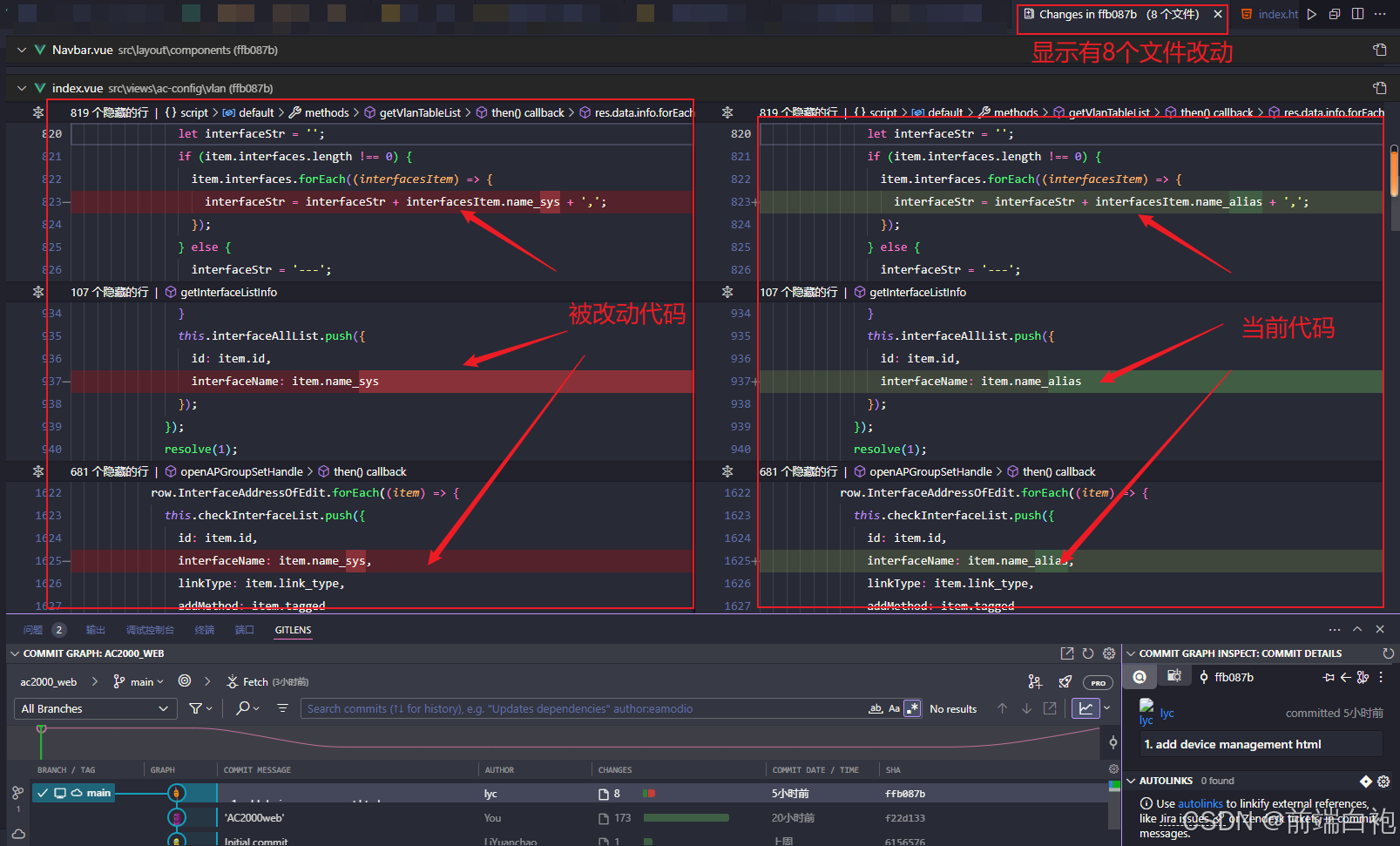Open search mode magnifier dropdown
The width and height of the screenshot is (1400, 846).
[x=247, y=708]
